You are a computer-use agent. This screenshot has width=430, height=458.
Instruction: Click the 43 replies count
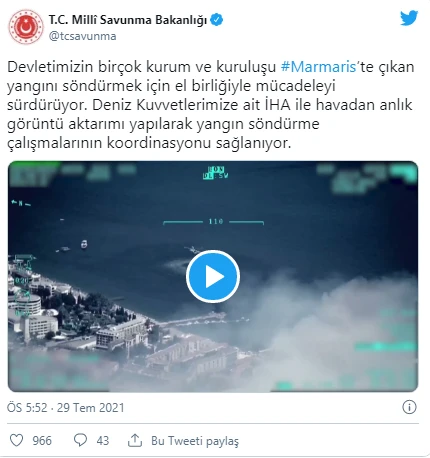pyautogui.click(x=103, y=441)
